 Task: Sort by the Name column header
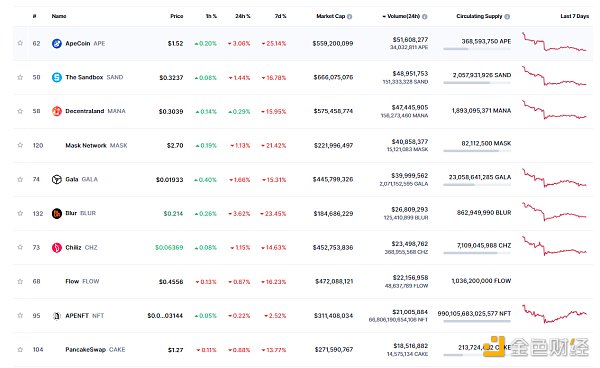click(59, 16)
